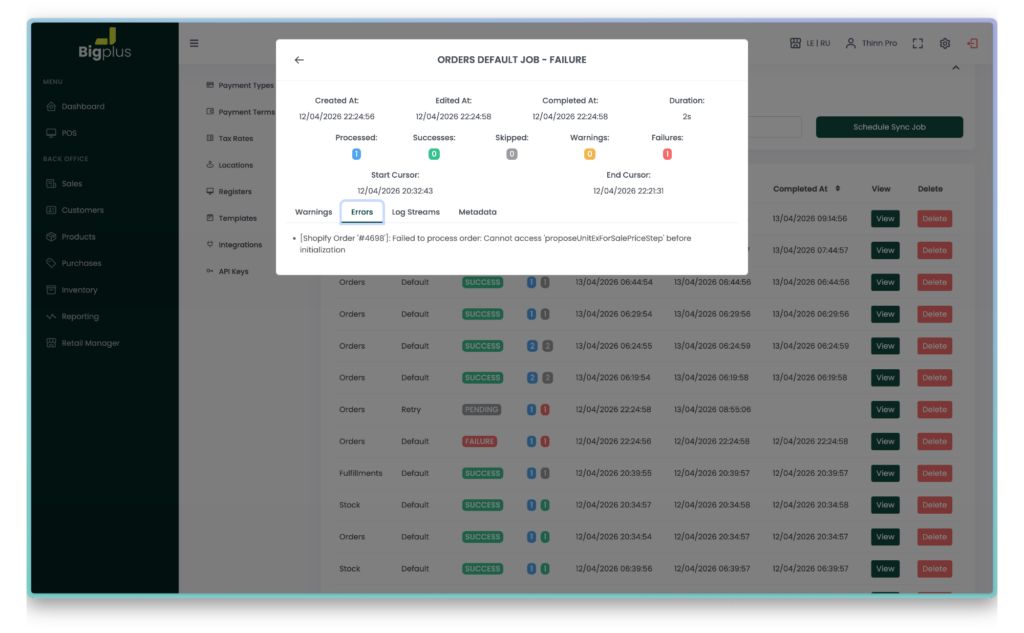This screenshot has height=633, width=1024.
Task: Log out using the red exit icon
Action: click(972, 43)
